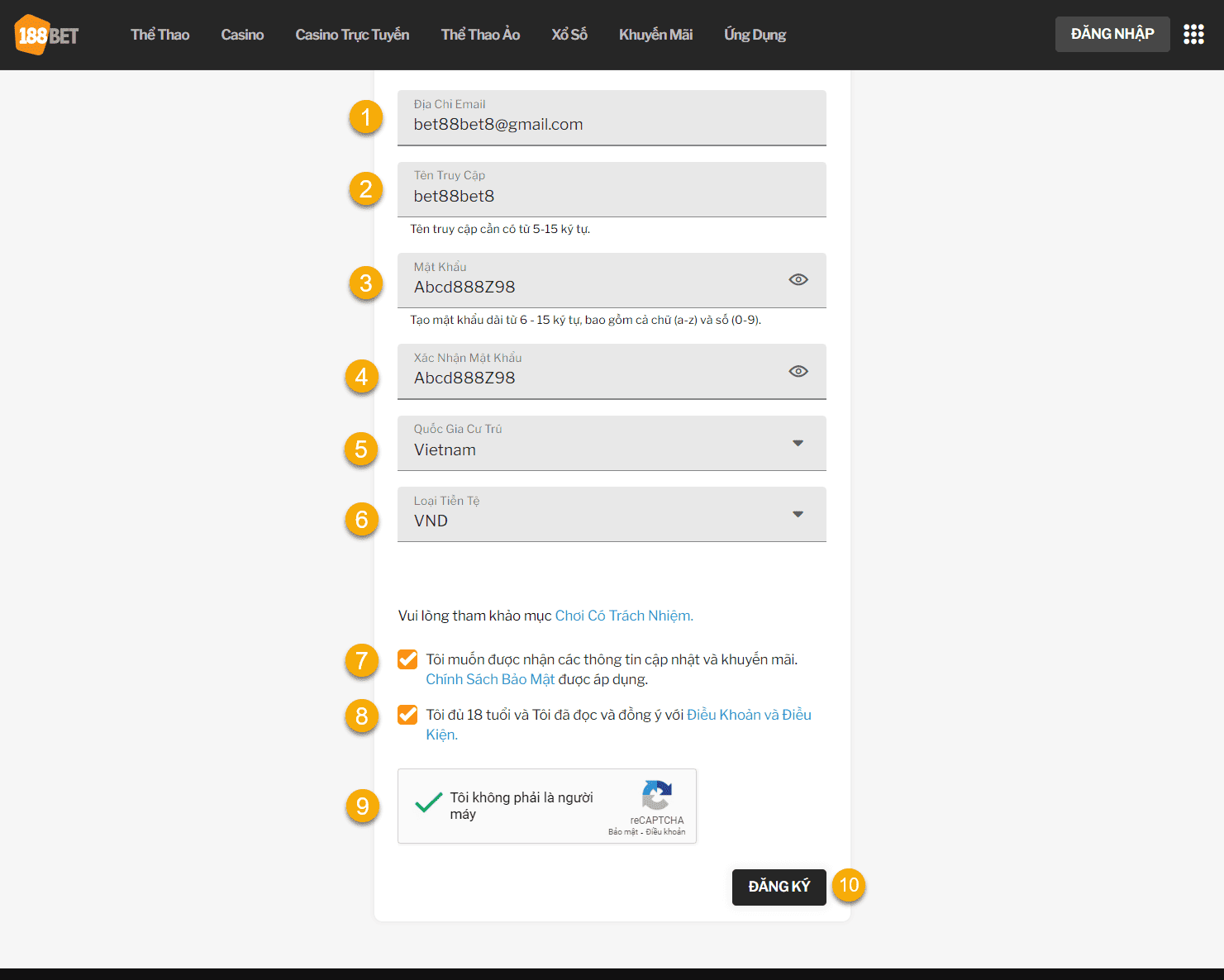Toggle the reCAPTCHA not-a-robot checkmark
Viewport: 1224px width, 980px height.
pyautogui.click(x=428, y=802)
